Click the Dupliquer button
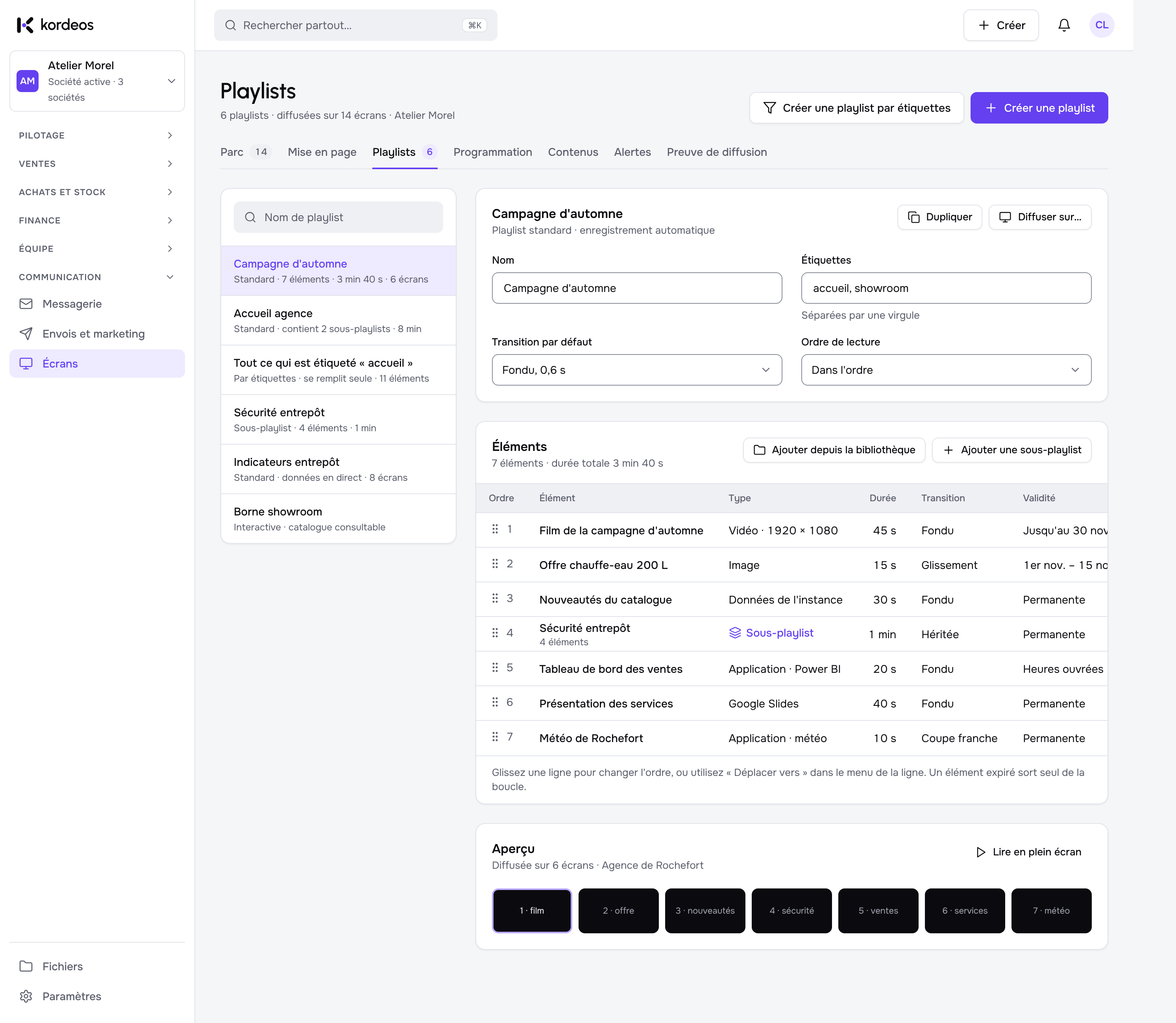The height and width of the screenshot is (1023, 1176). click(x=939, y=217)
